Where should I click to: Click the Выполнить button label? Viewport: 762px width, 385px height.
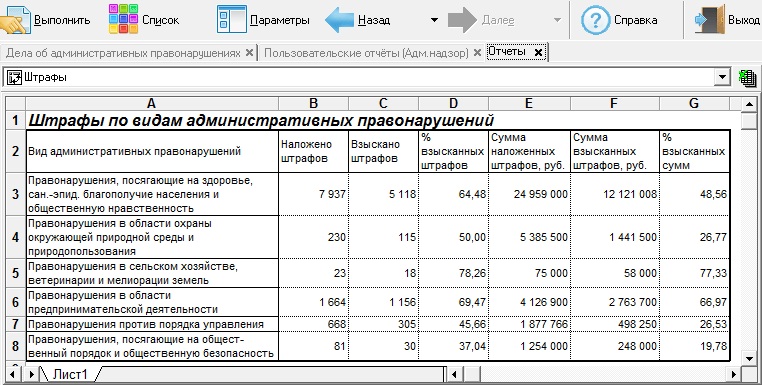(x=62, y=20)
